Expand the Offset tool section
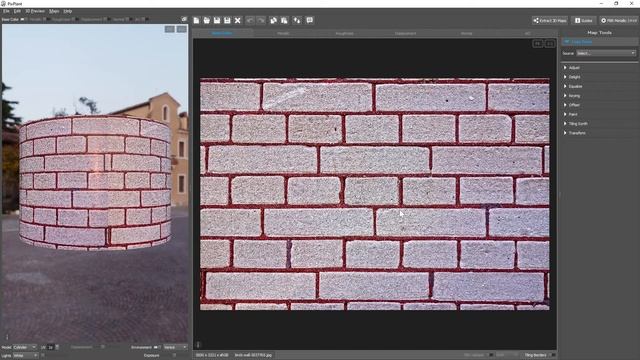 pyautogui.click(x=599, y=105)
